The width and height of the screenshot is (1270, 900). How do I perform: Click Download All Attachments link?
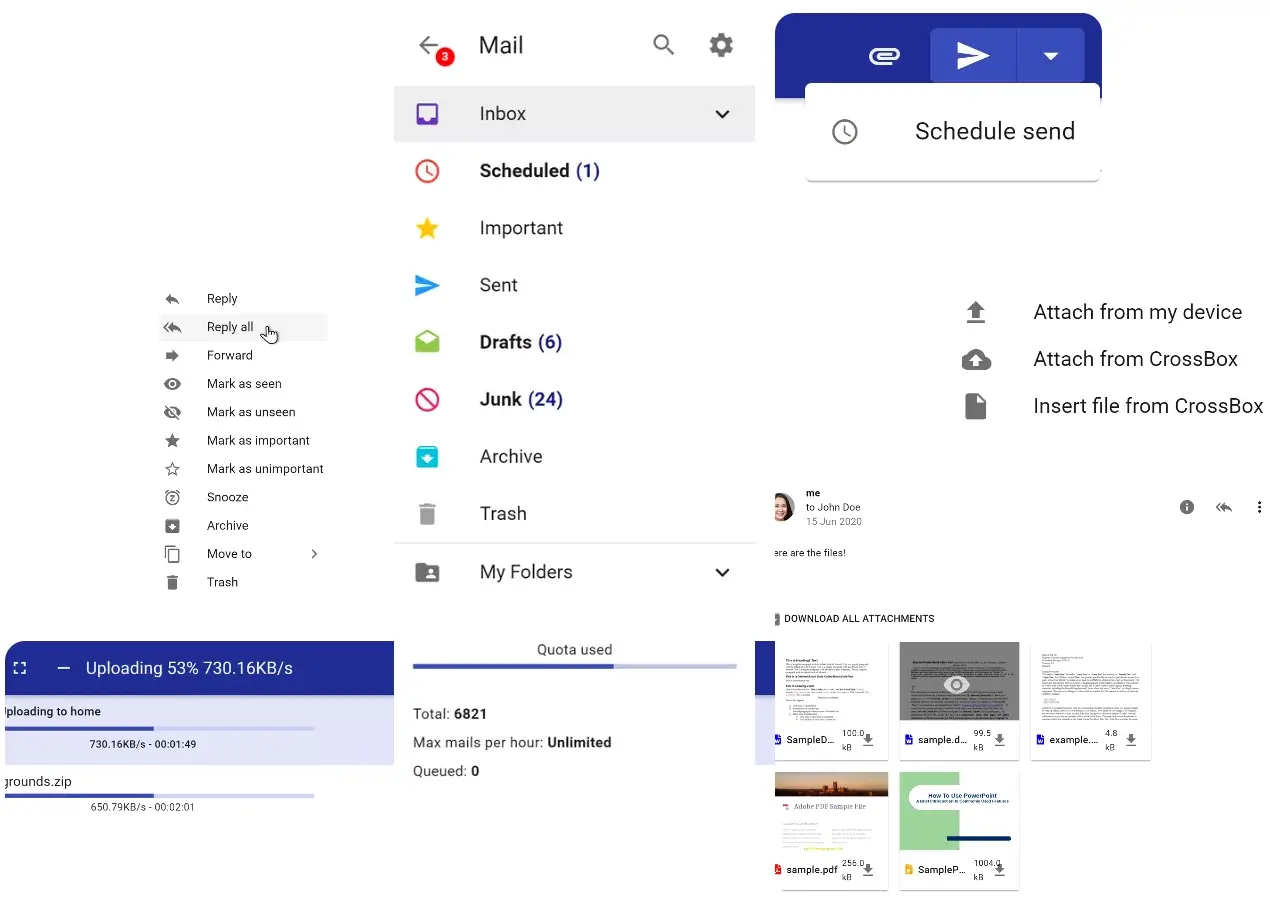point(858,619)
